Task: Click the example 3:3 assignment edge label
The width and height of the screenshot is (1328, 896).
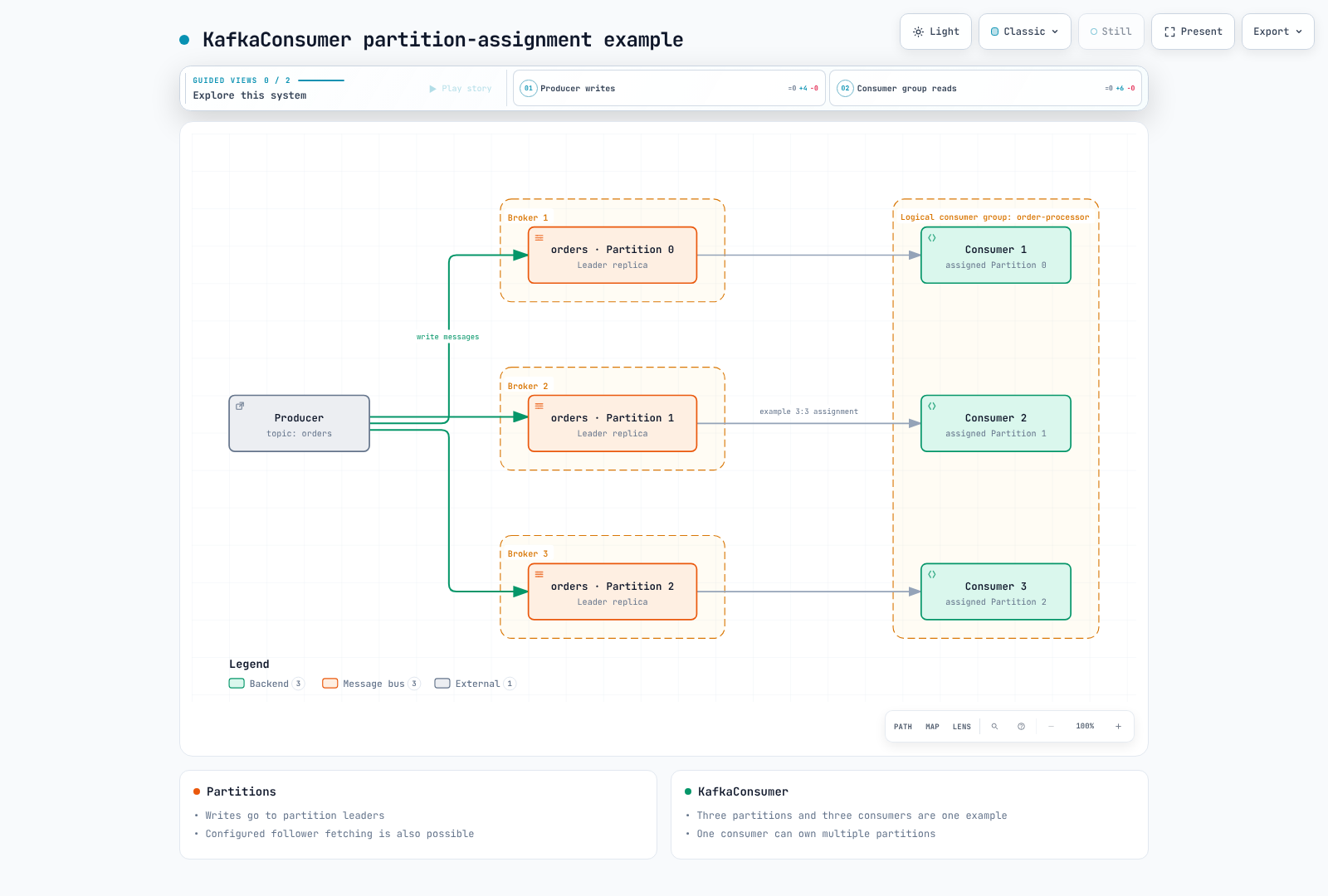Action: (808, 411)
